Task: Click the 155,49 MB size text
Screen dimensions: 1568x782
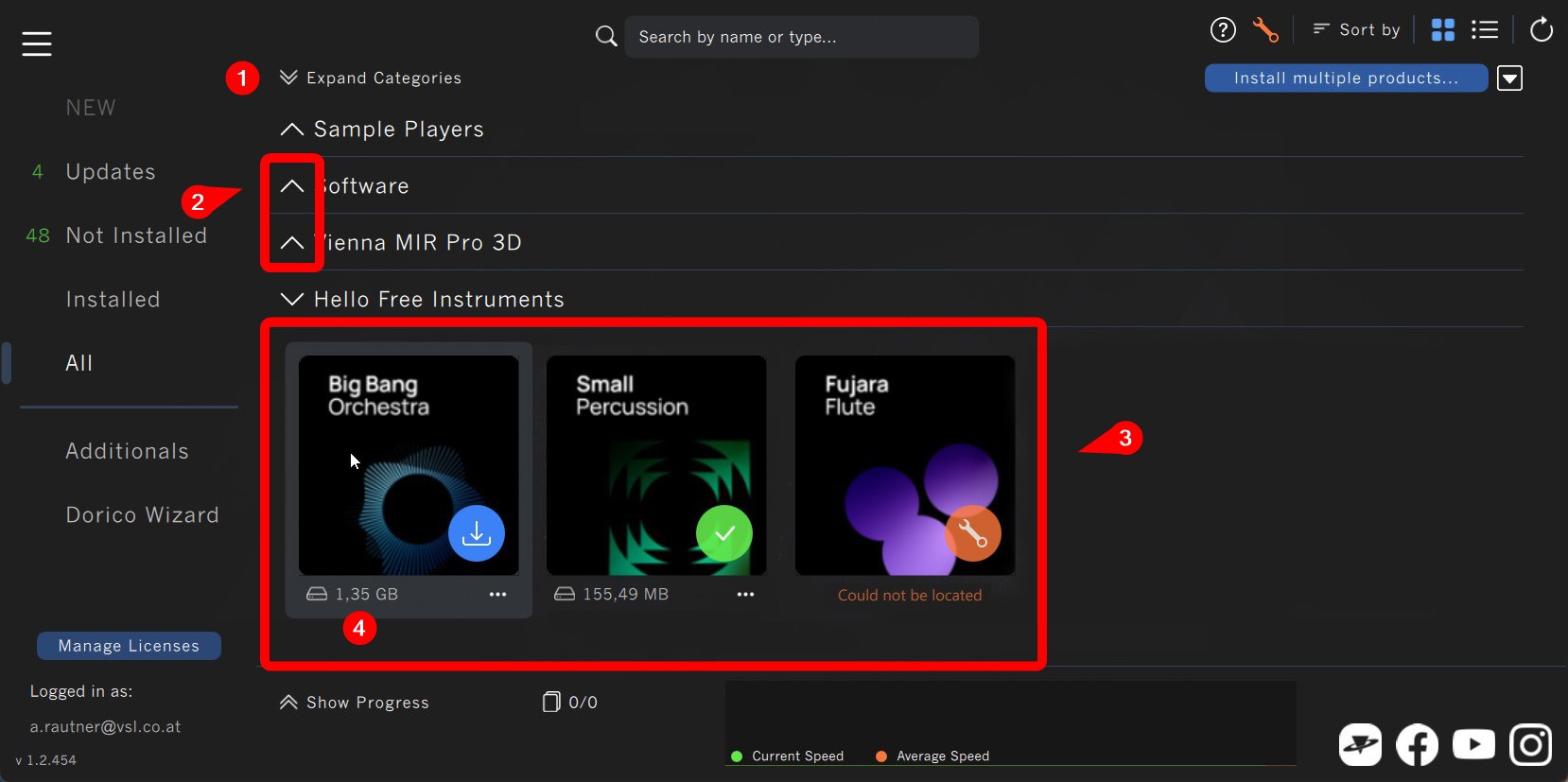Action: point(626,594)
